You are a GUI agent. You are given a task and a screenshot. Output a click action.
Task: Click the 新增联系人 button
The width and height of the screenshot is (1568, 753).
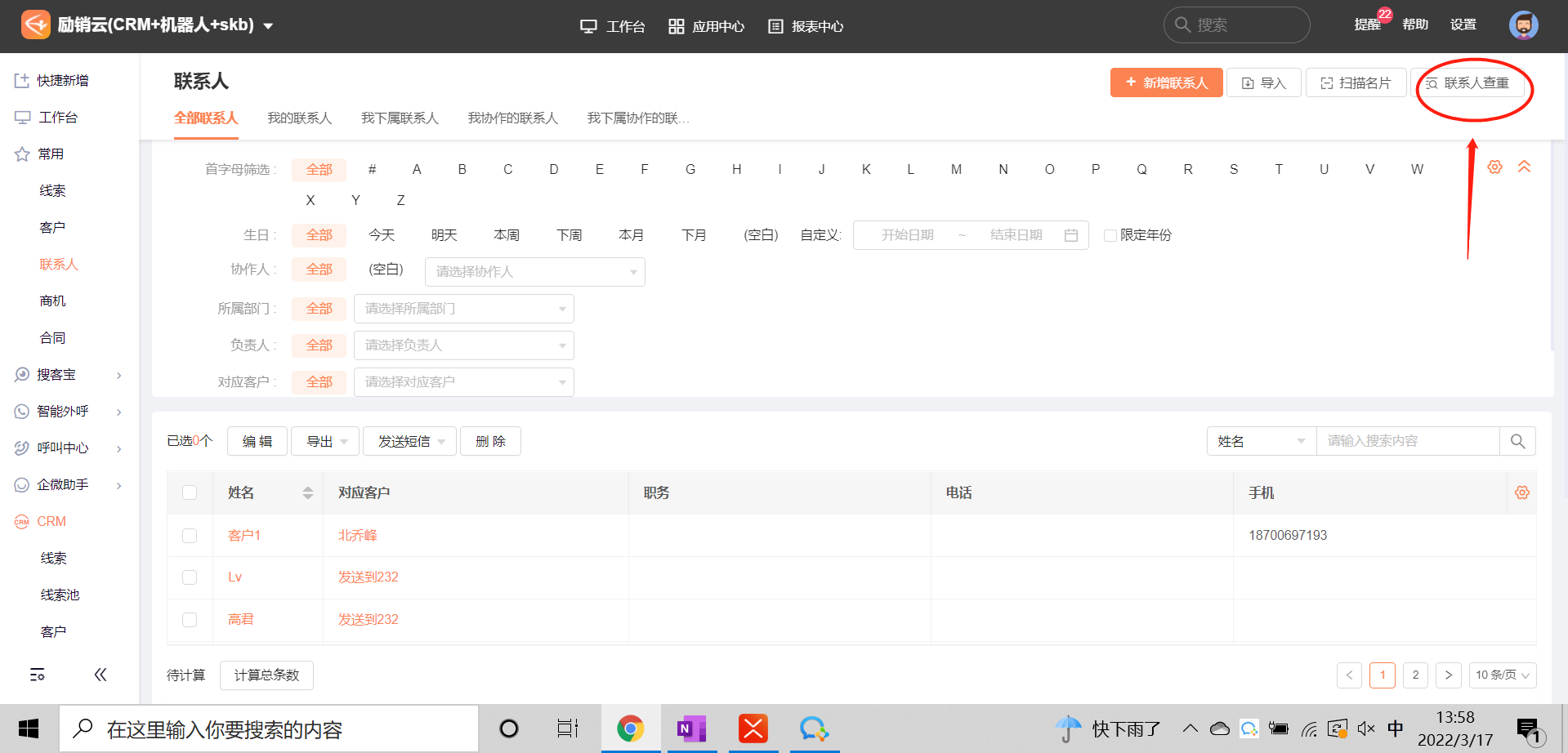[x=1166, y=82]
